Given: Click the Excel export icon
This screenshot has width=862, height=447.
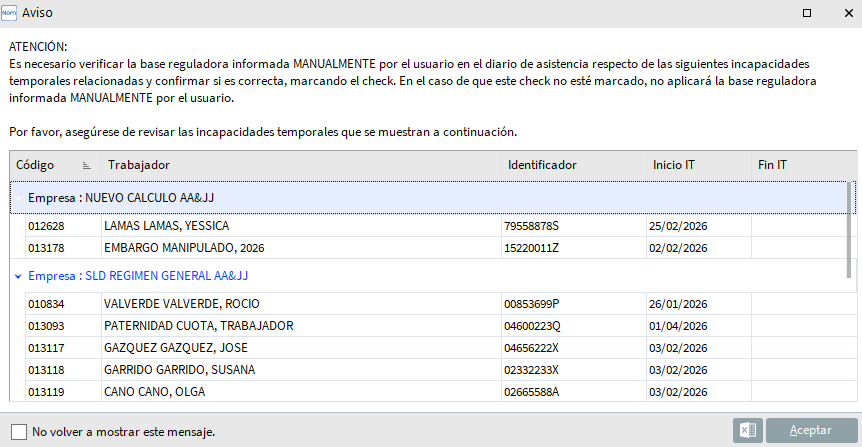Looking at the screenshot, I should tap(746, 430).
